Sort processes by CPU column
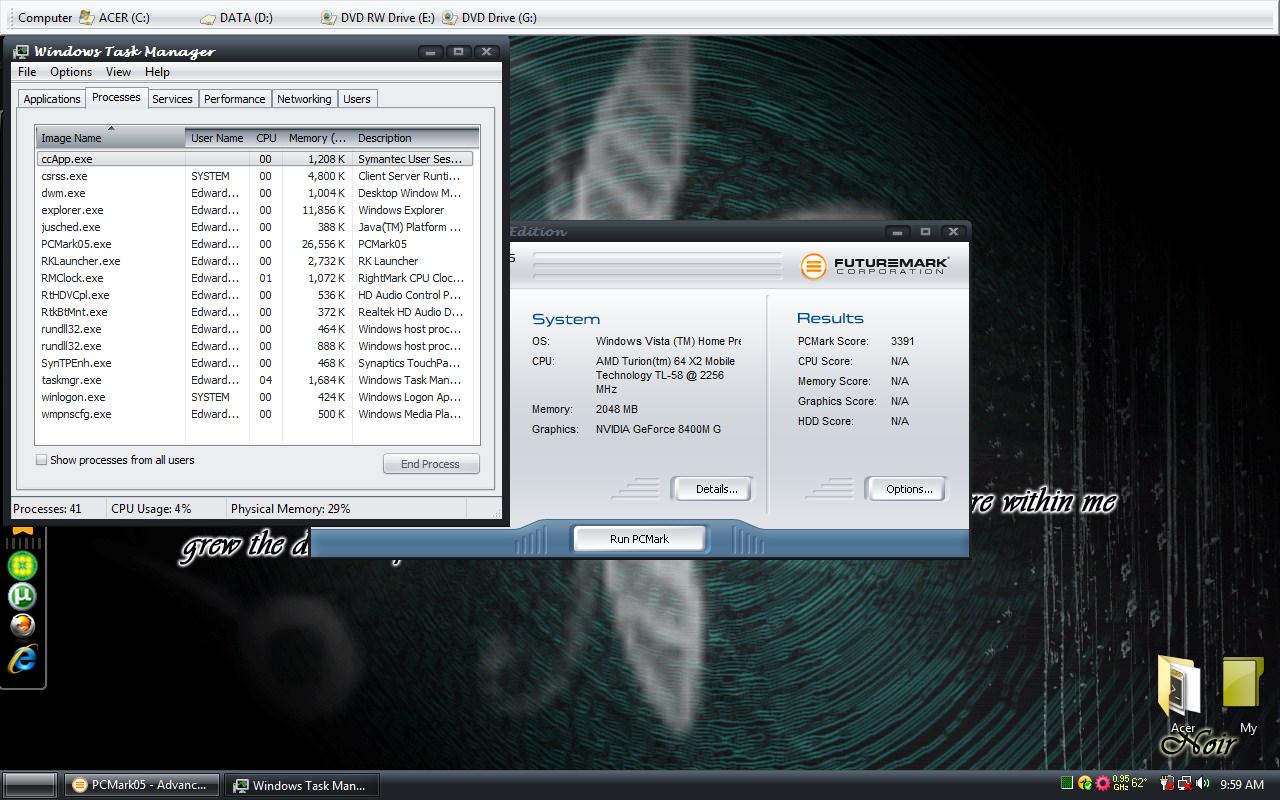This screenshot has width=1280, height=800. (266, 138)
